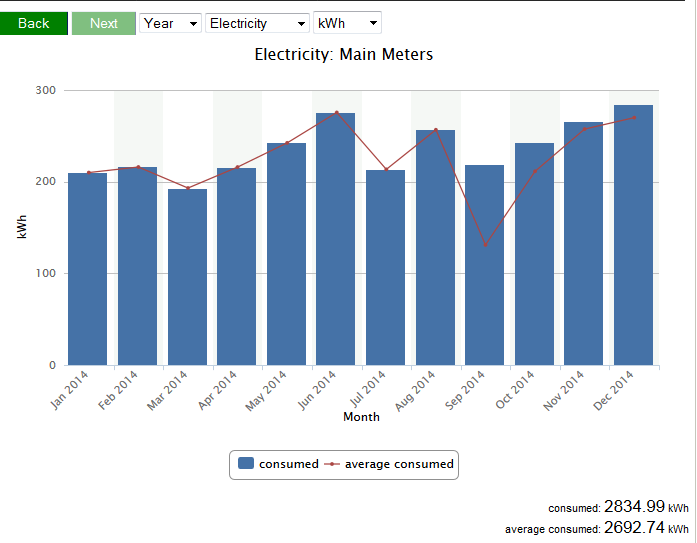Screen dimensions: 697x543
Task: Expand the kWh unit dropdown
Action: [x=347, y=23]
